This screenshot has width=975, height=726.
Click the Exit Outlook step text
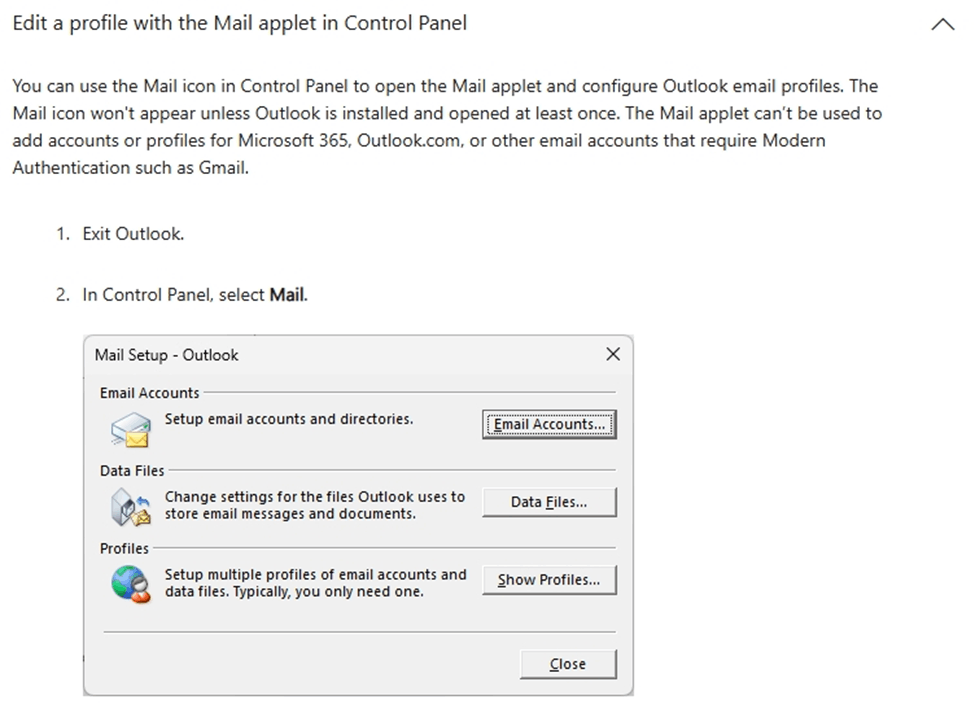[x=133, y=233]
